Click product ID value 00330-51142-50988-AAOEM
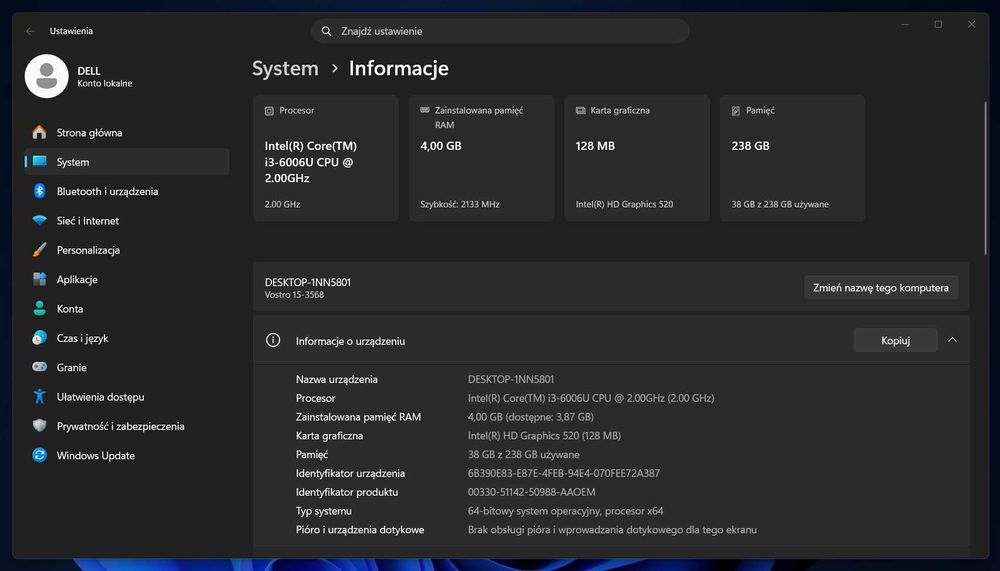This screenshot has width=1000, height=571. (531, 492)
